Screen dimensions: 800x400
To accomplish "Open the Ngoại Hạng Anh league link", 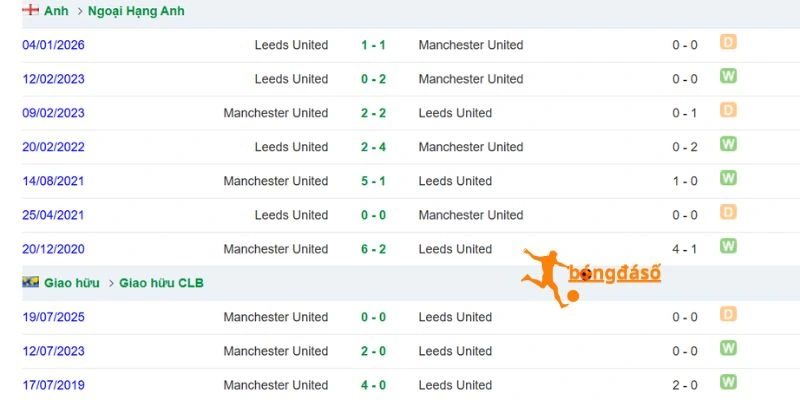I will pyautogui.click(x=136, y=11).
